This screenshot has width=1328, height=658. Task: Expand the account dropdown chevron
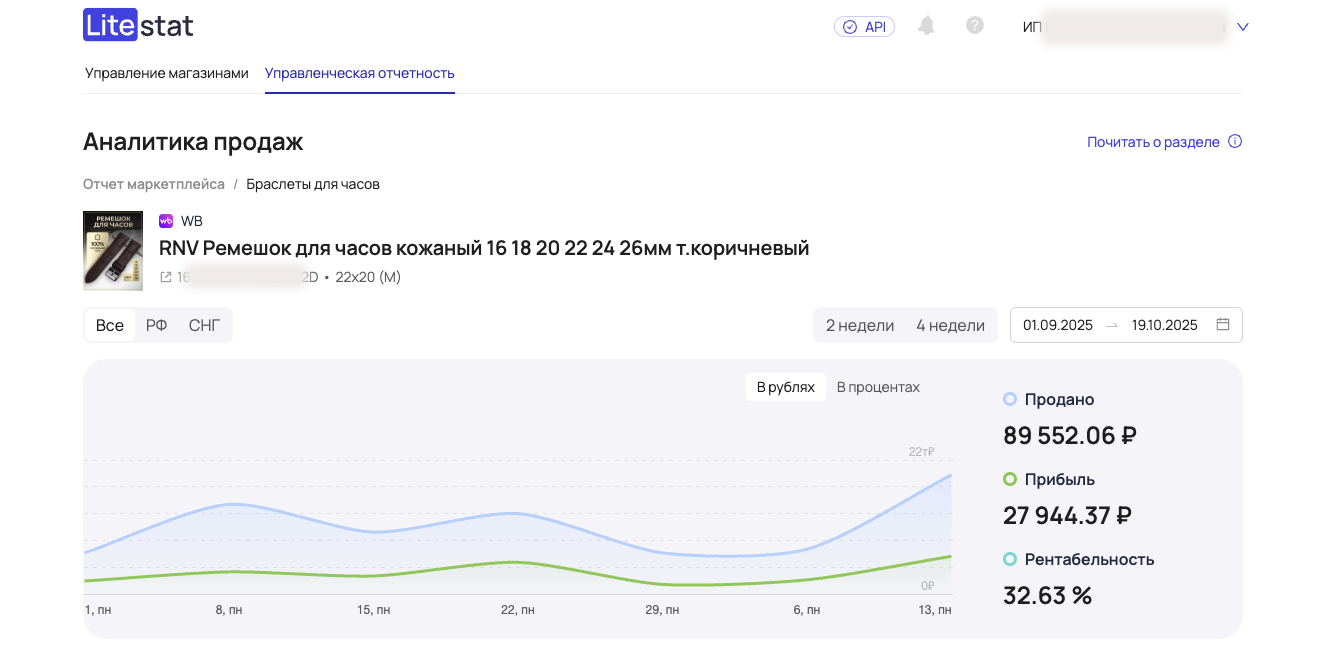click(x=1243, y=27)
